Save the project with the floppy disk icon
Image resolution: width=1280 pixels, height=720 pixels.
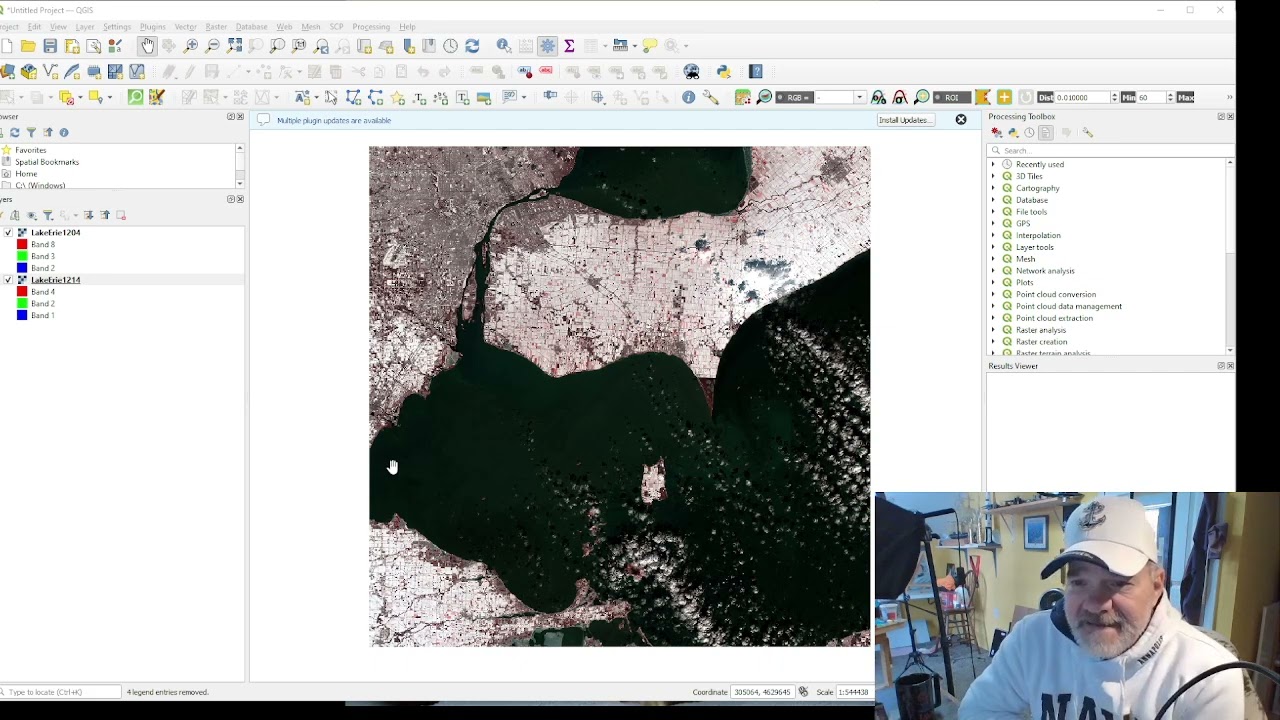click(x=50, y=46)
